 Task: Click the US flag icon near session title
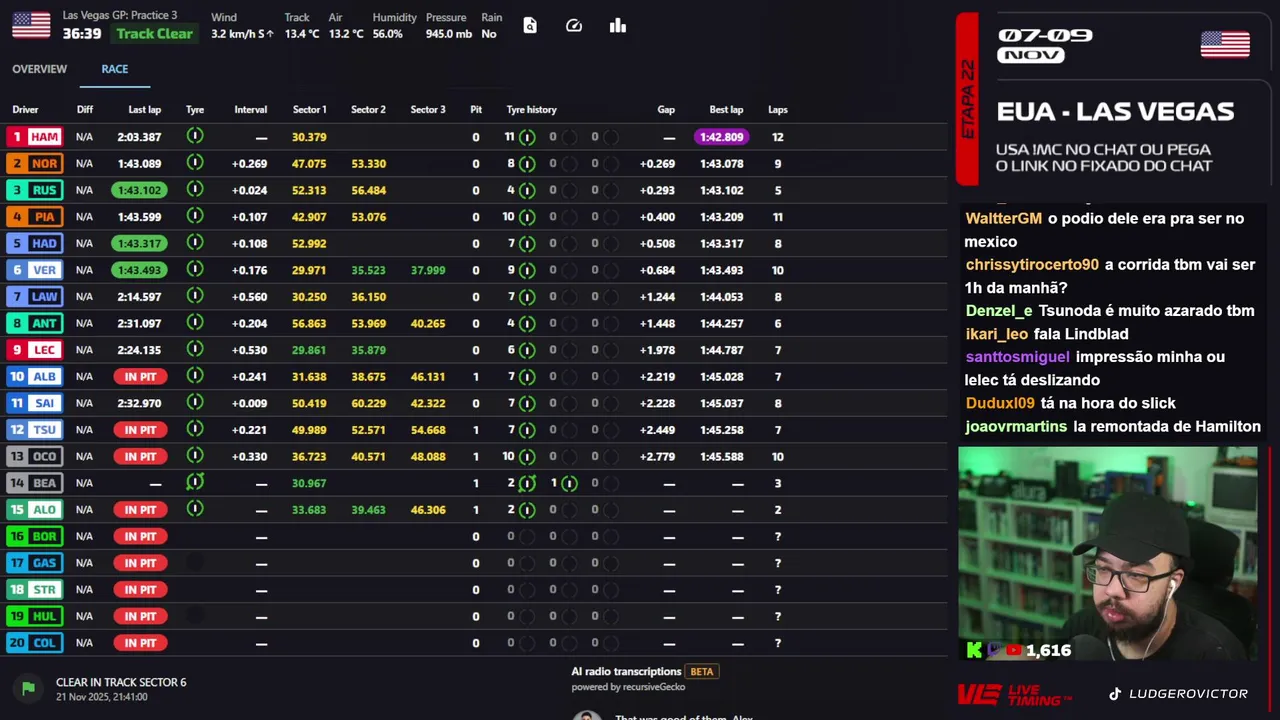coord(31,25)
